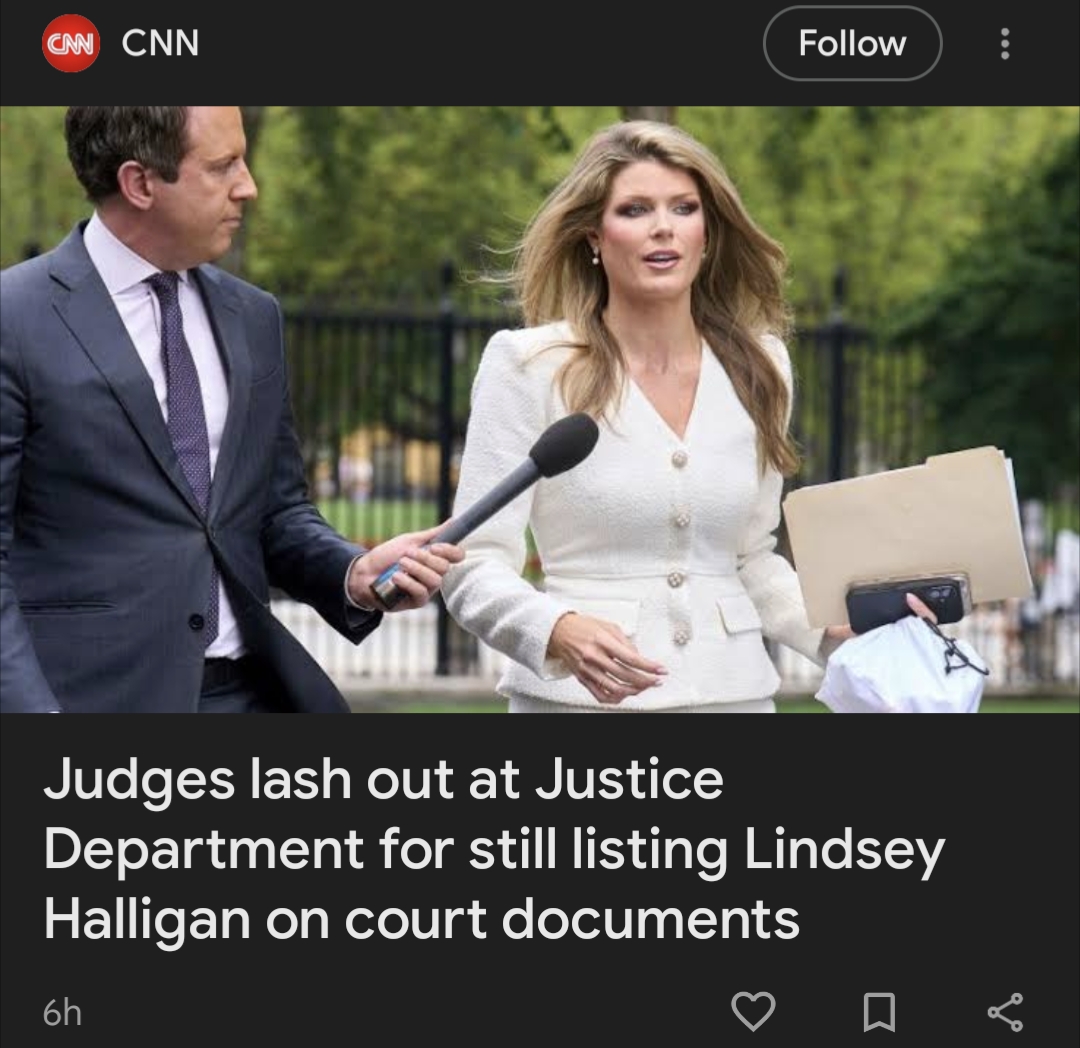Tap the article photo thumbnail
Viewport: 1080px width, 1048px height.
click(x=540, y=409)
